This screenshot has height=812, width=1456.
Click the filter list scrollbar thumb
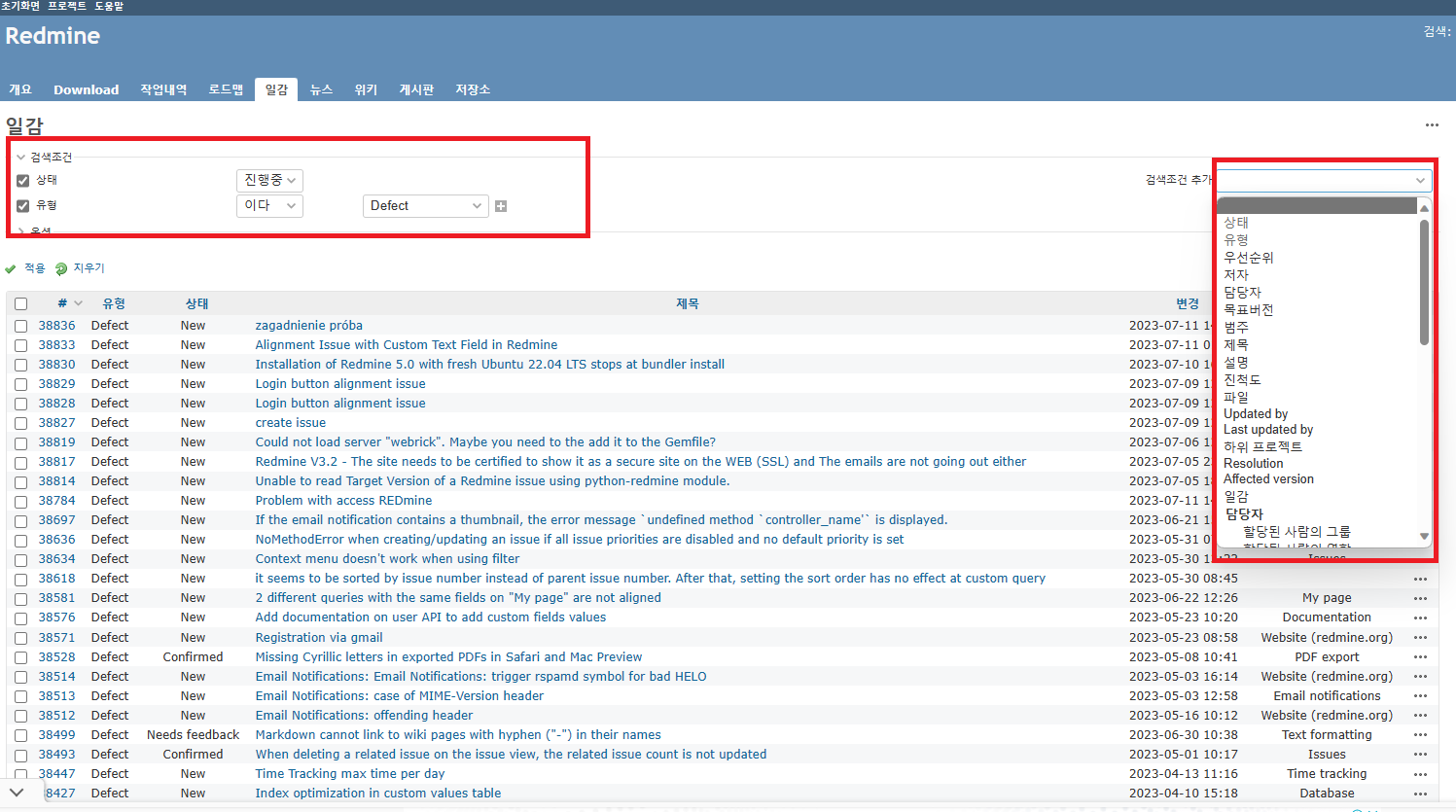pyautogui.click(x=1425, y=282)
